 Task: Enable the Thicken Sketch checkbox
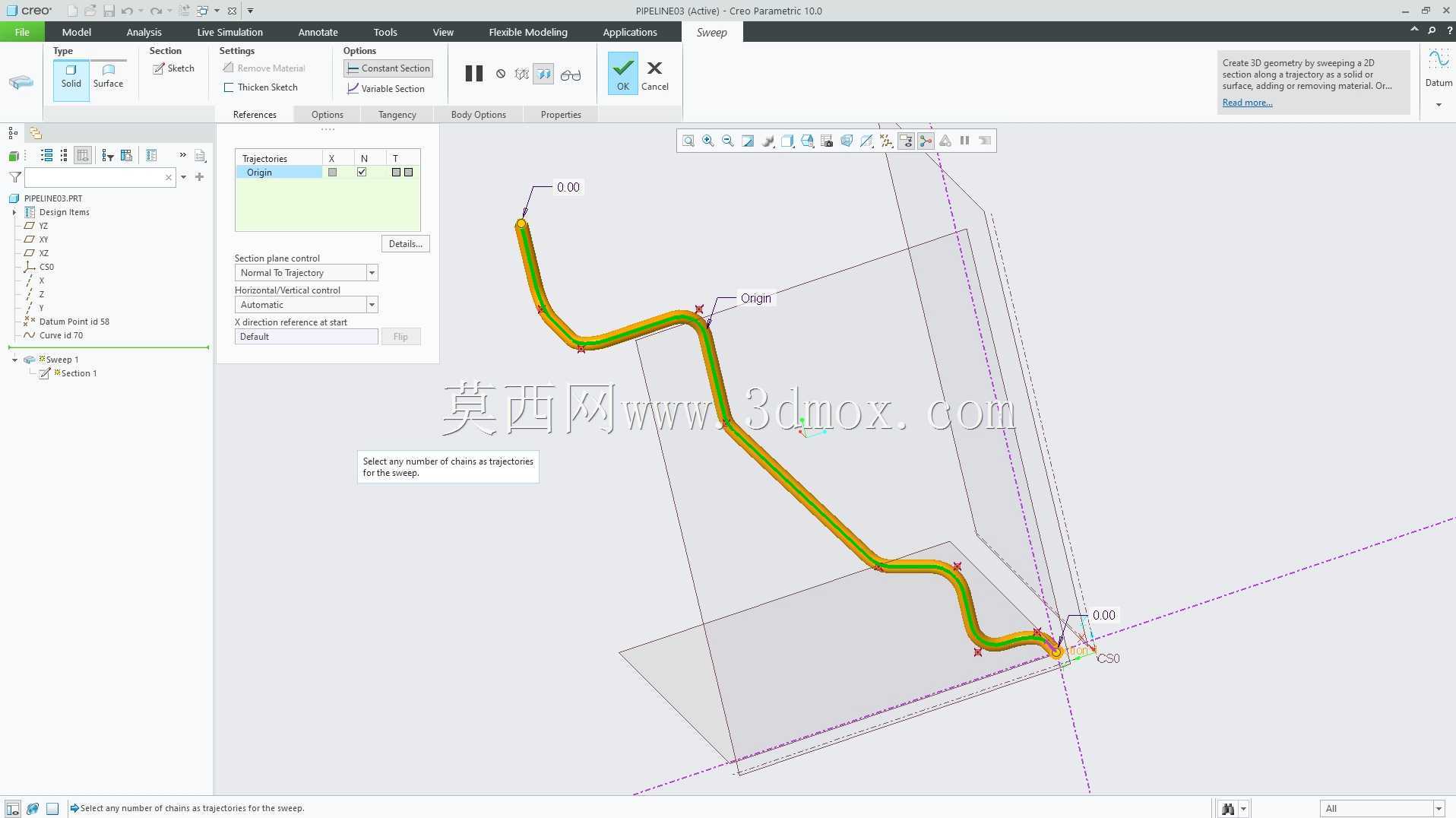point(261,87)
